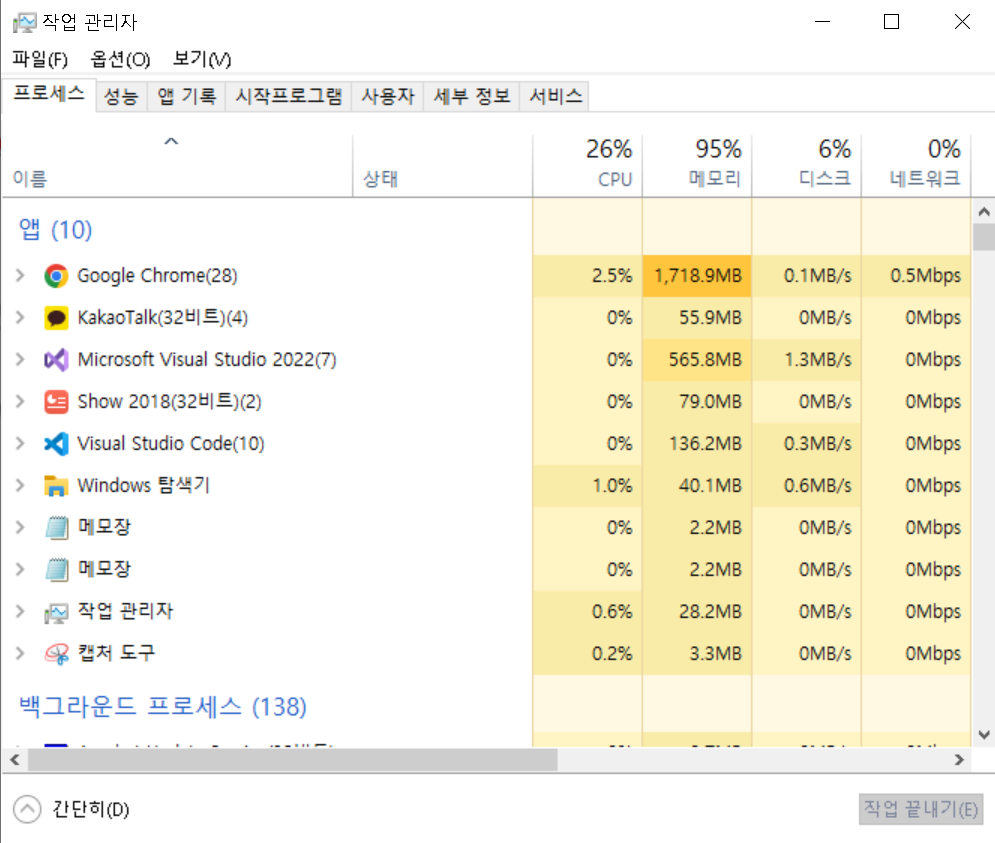Click Visual Studio 2022's 565.8MB memory cell
995x843 pixels.
click(x=697, y=359)
